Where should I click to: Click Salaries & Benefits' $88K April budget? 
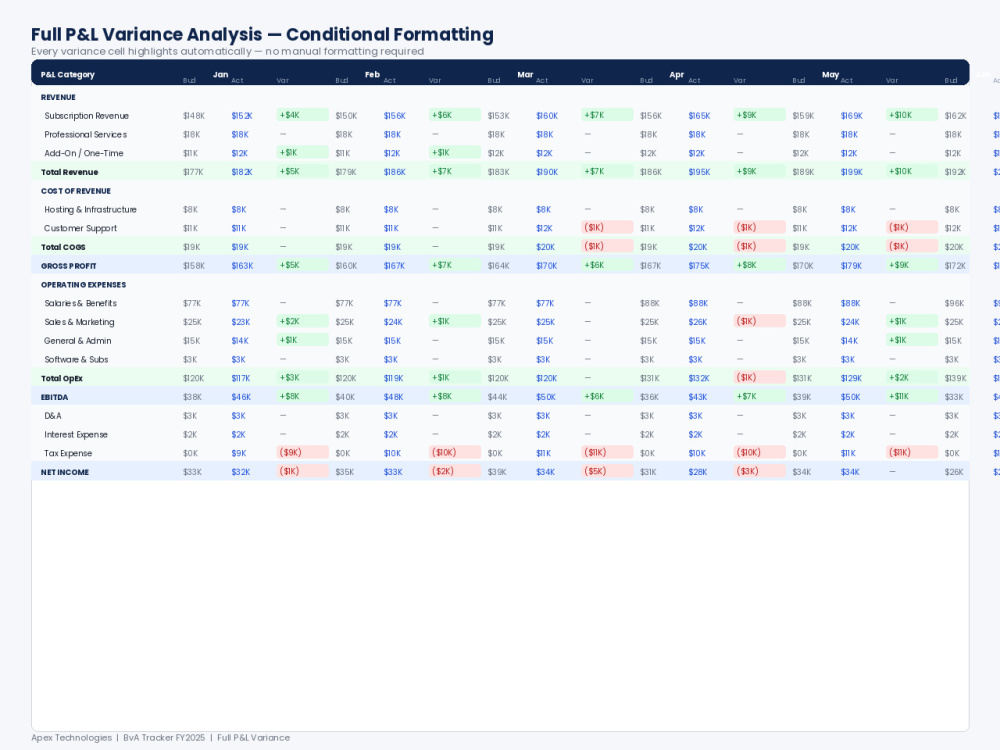[x=649, y=304]
